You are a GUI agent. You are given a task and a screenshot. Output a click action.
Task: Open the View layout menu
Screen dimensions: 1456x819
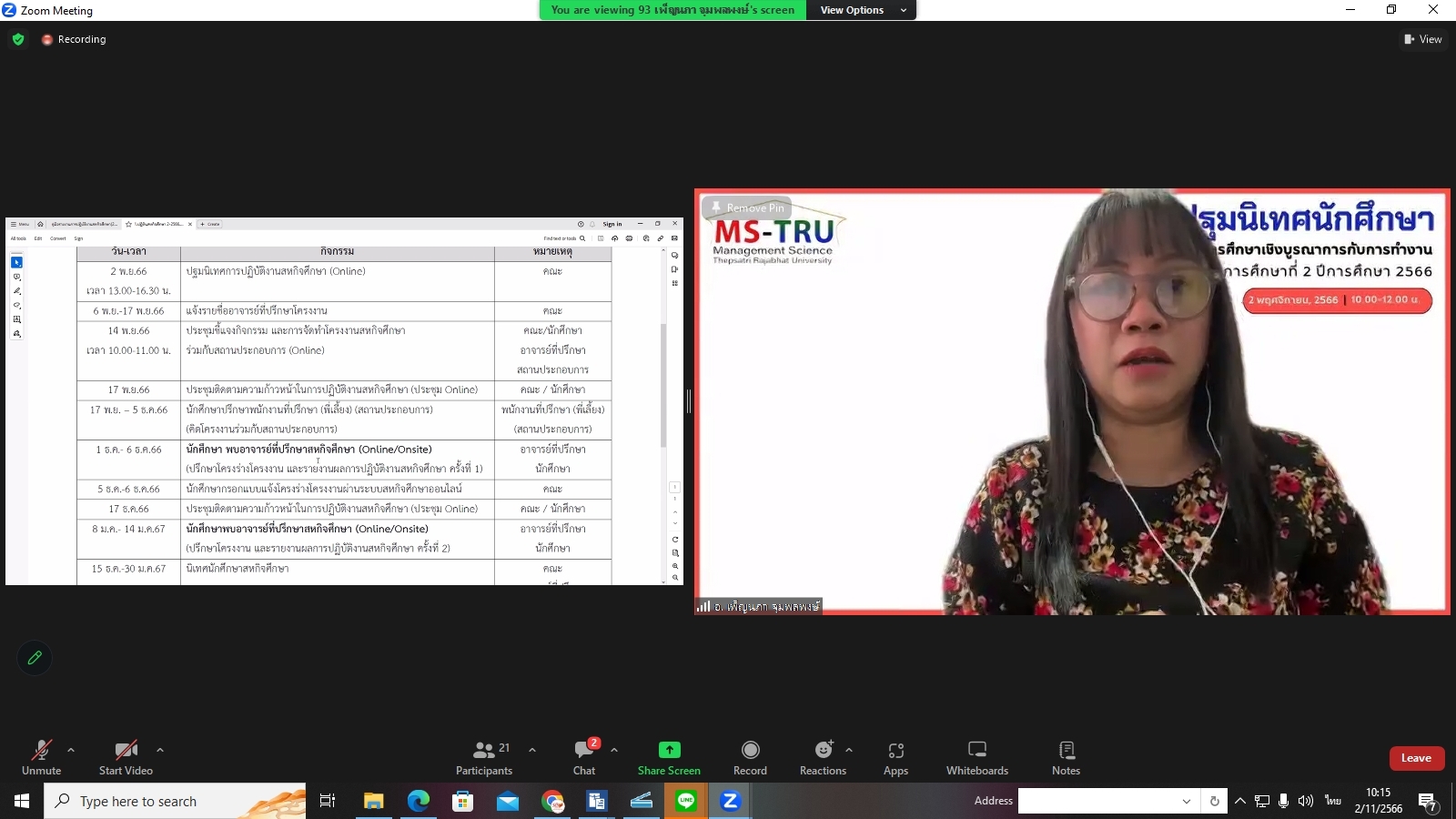[x=1423, y=39]
